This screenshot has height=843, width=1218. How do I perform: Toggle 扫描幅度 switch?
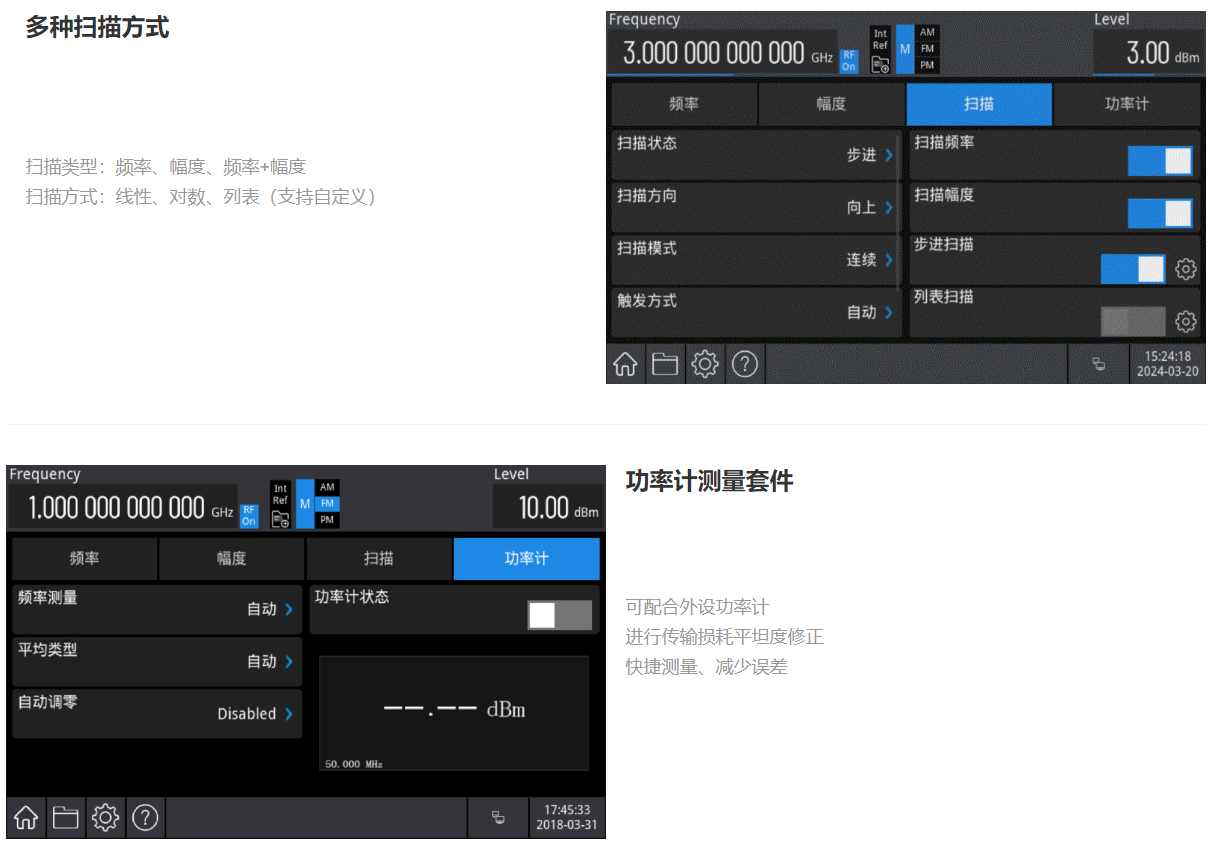[1160, 213]
